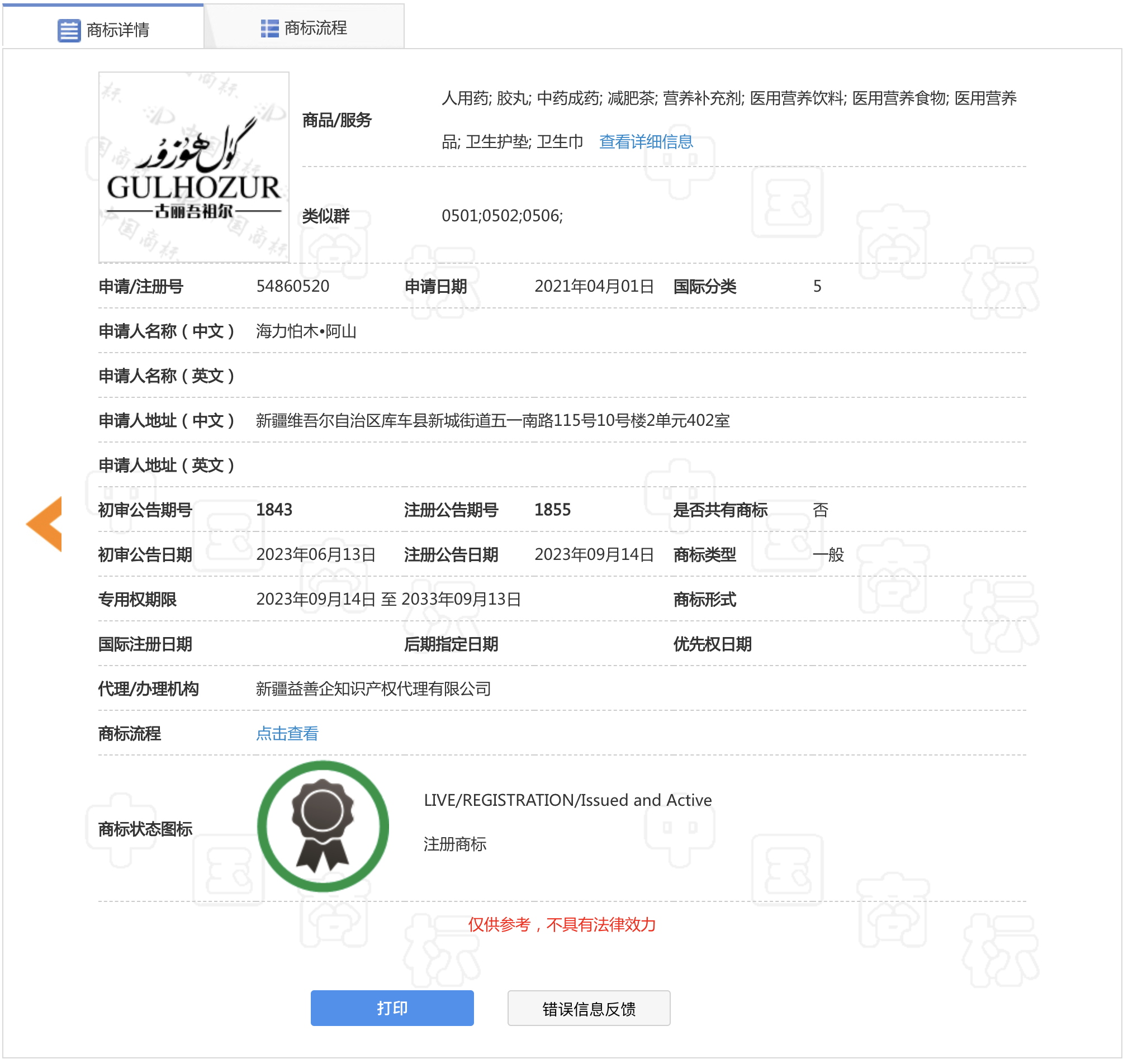Click the 商标形式 label
The width and height of the screenshot is (1128, 1064).
[705, 600]
